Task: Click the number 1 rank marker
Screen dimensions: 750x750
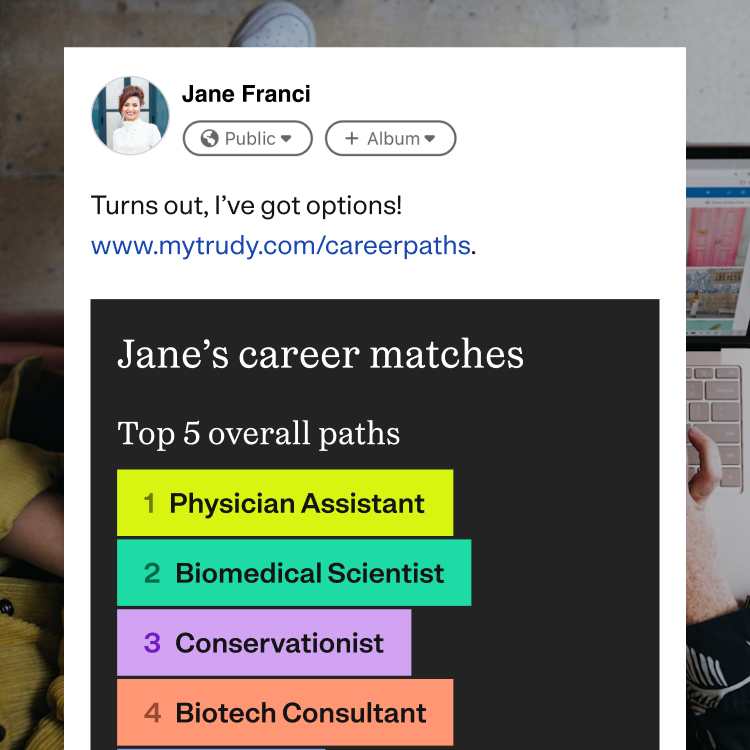Action: pos(149,504)
